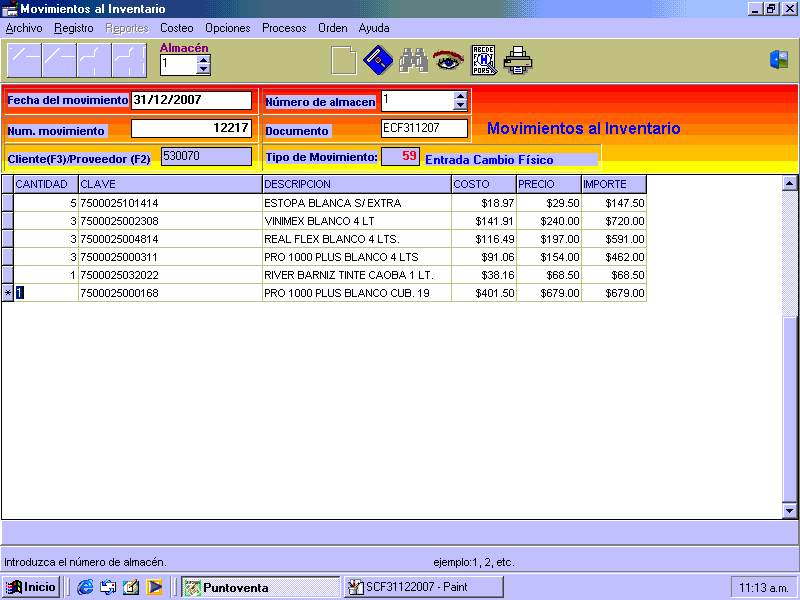This screenshot has width=800, height=600.
Task: Click the exit door icon at right
Action: (x=778, y=60)
